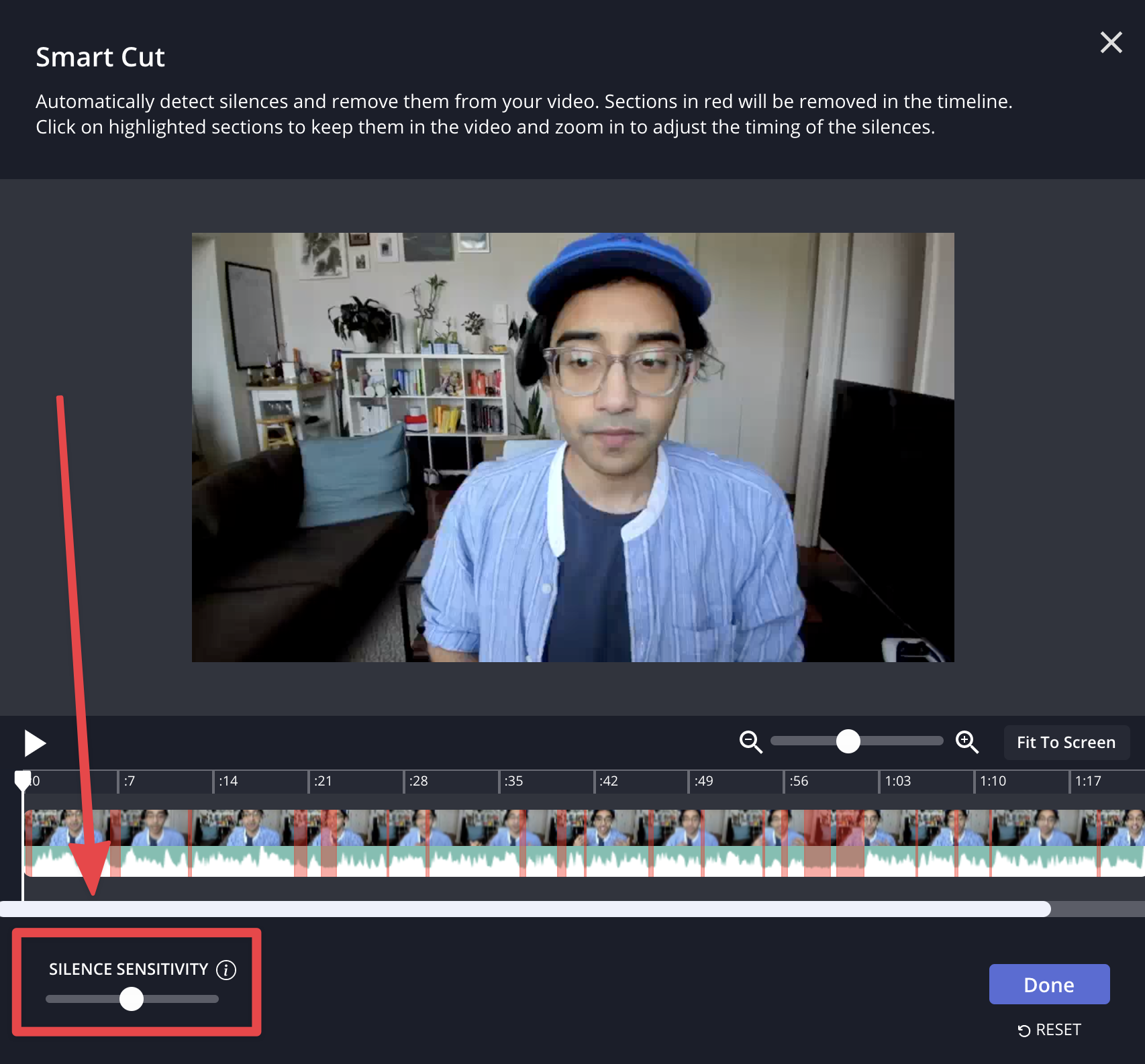Click the video preview image
The image size is (1145, 1064).
tap(572, 447)
